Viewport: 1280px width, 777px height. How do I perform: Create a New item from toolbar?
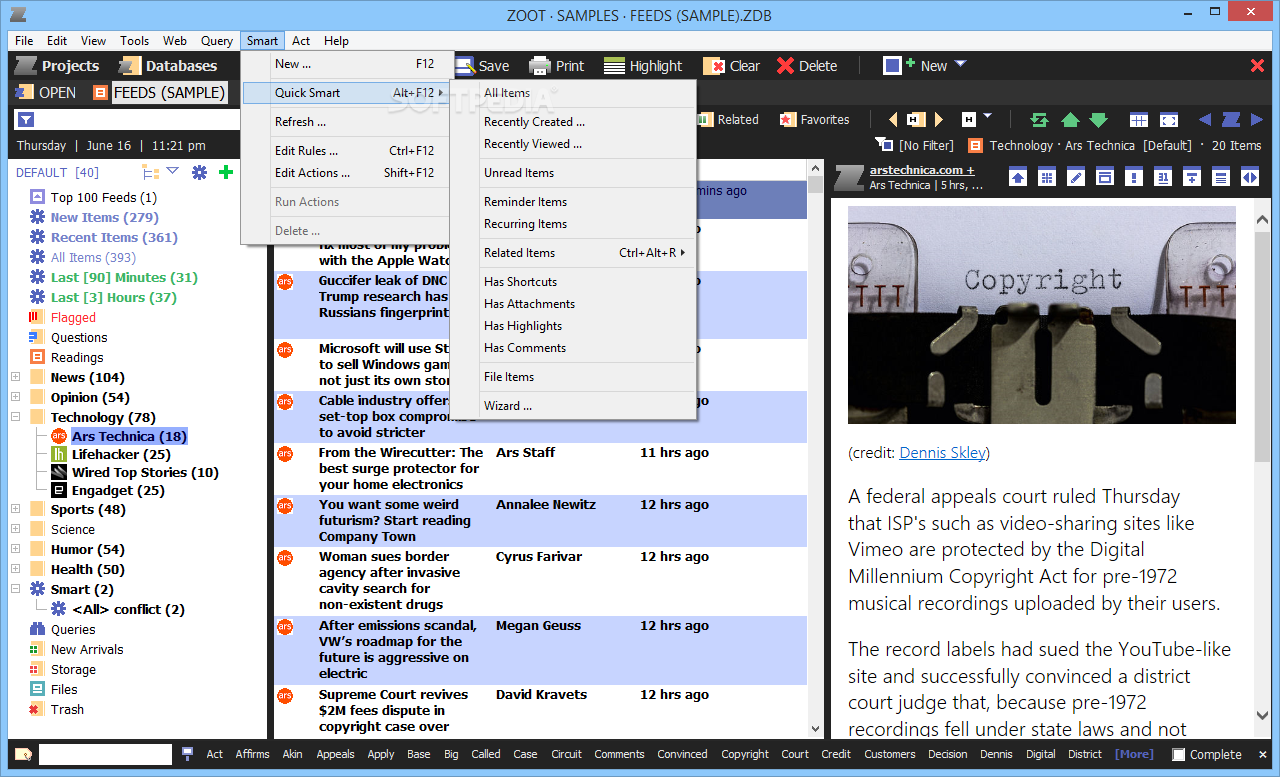click(x=915, y=66)
